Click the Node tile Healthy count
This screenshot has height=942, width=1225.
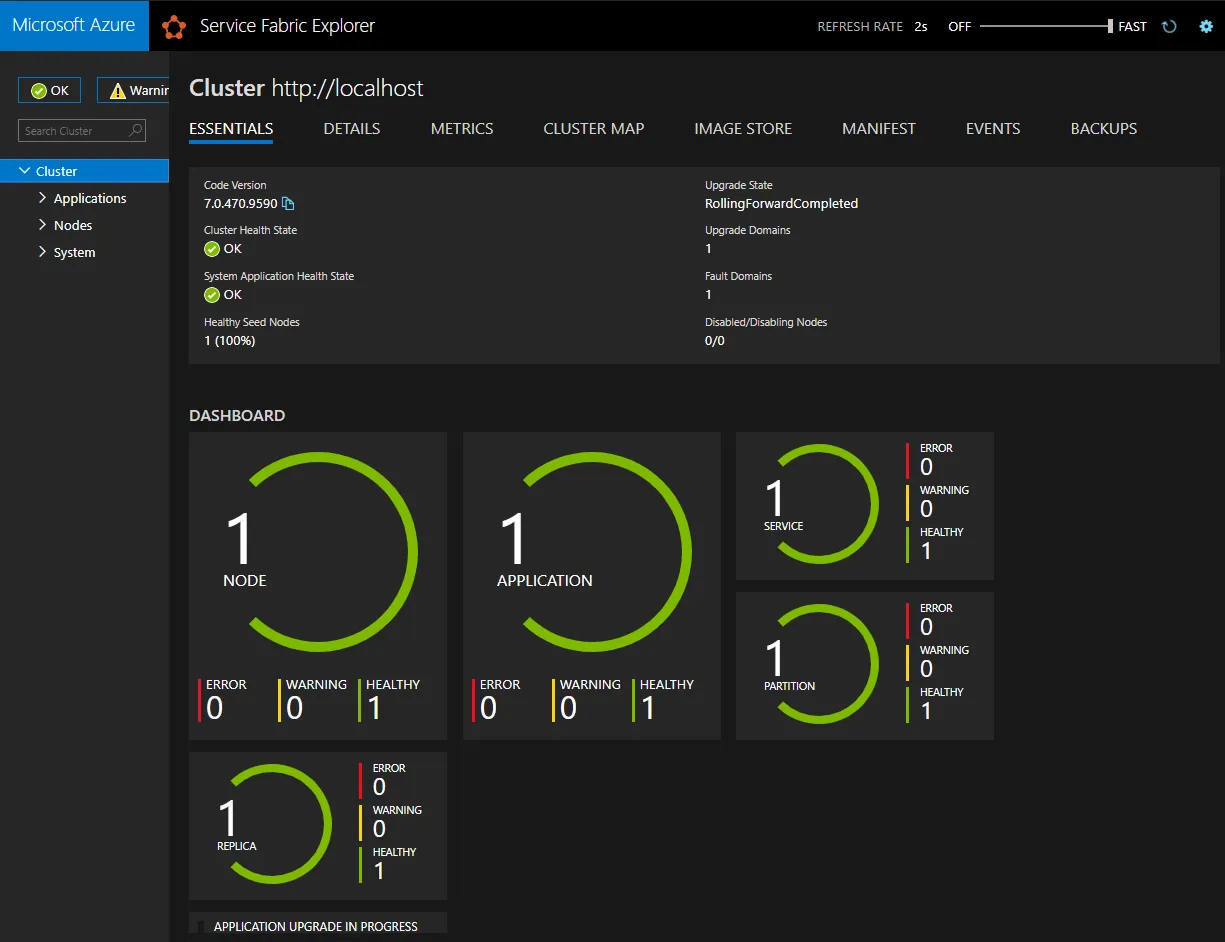point(374,708)
